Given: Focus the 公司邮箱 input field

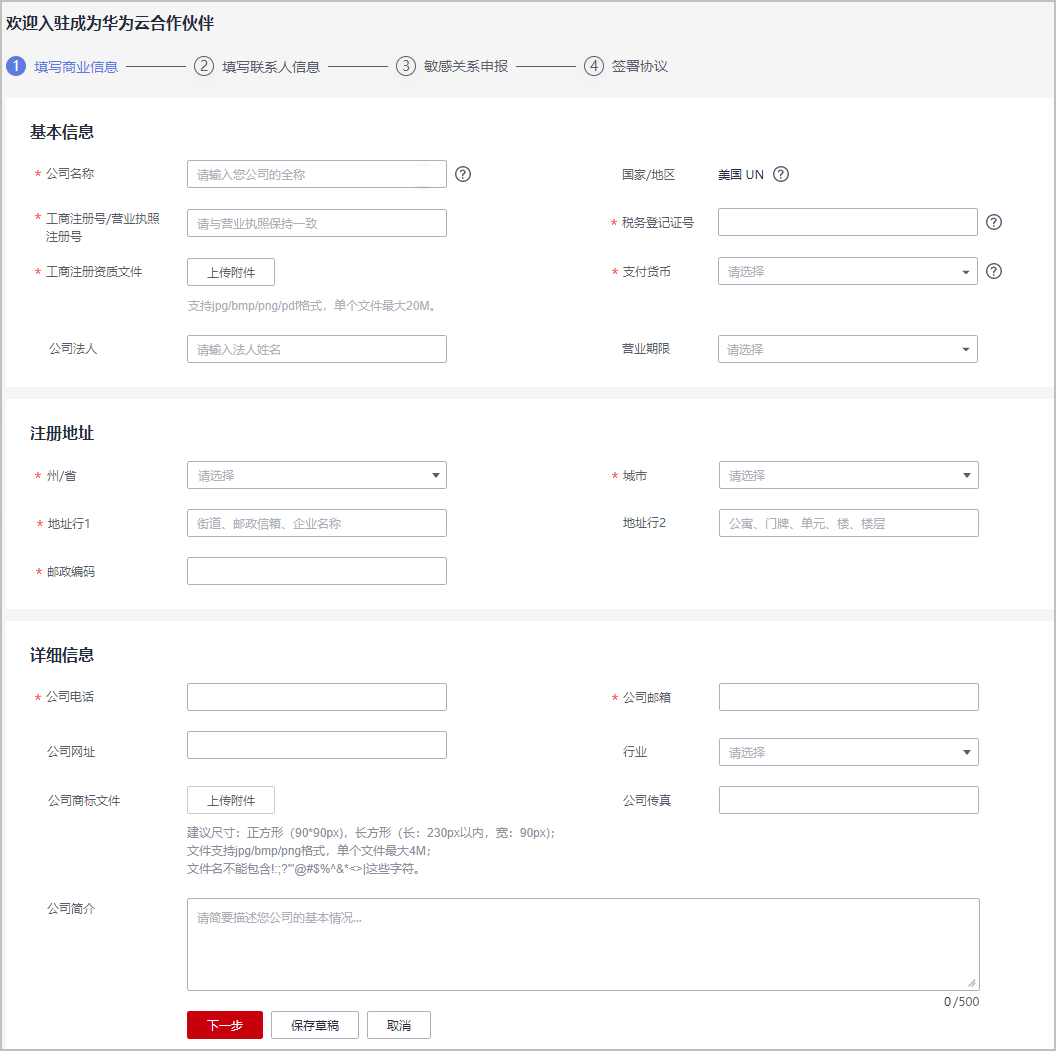Looking at the screenshot, I should click(849, 697).
